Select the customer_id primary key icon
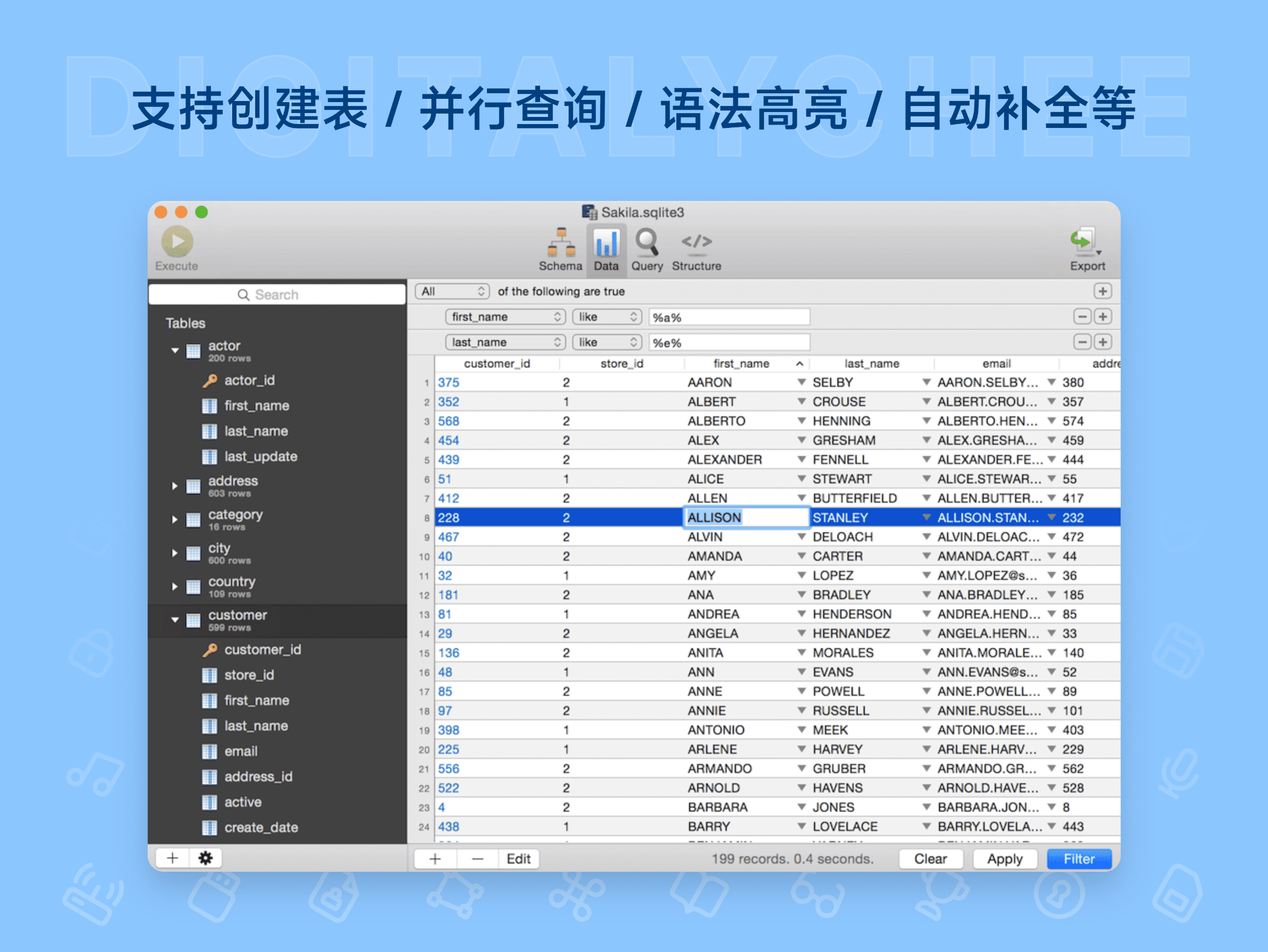This screenshot has width=1268, height=952. pos(210,650)
